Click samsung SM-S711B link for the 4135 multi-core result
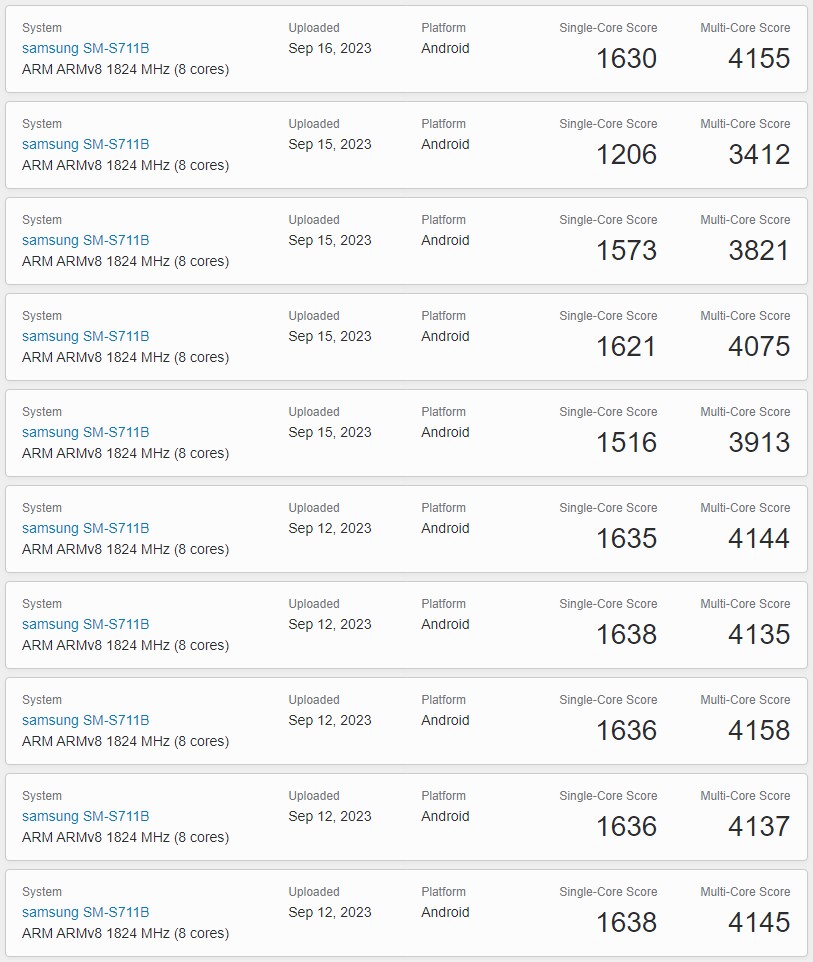813x962 pixels. coord(85,624)
